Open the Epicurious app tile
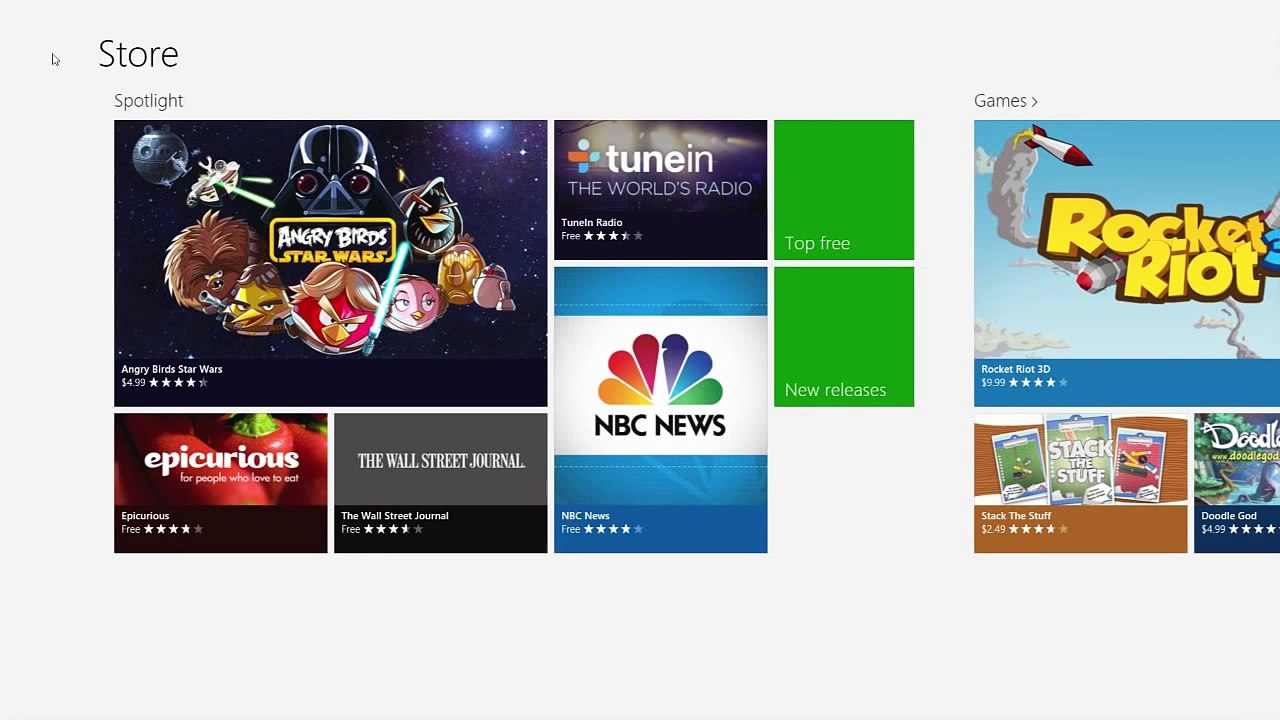The image size is (1280, 720). [x=221, y=483]
